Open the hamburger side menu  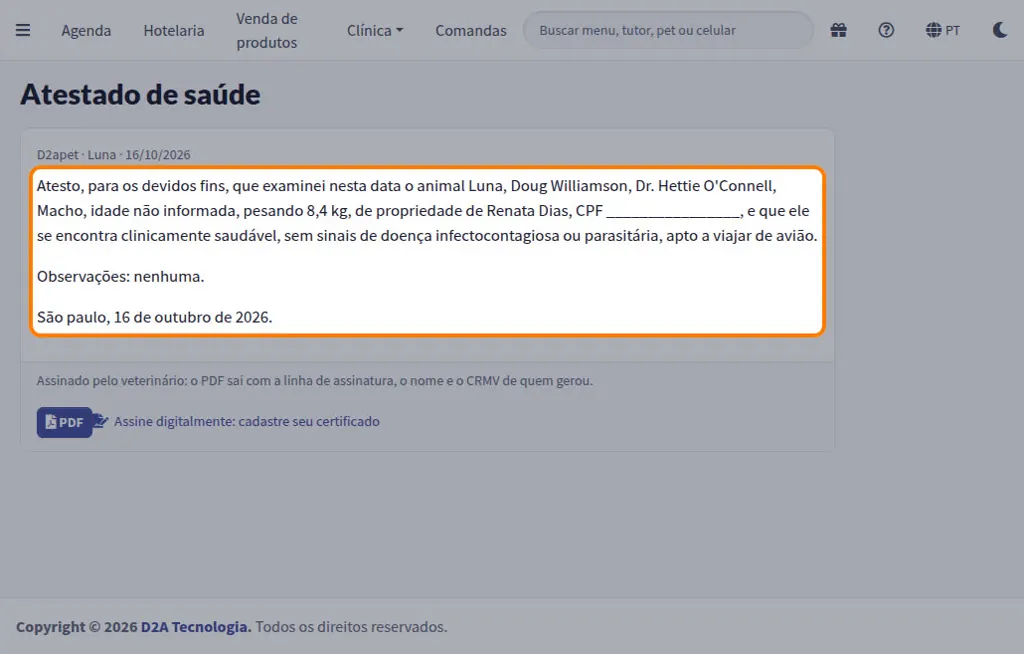[x=23, y=30]
